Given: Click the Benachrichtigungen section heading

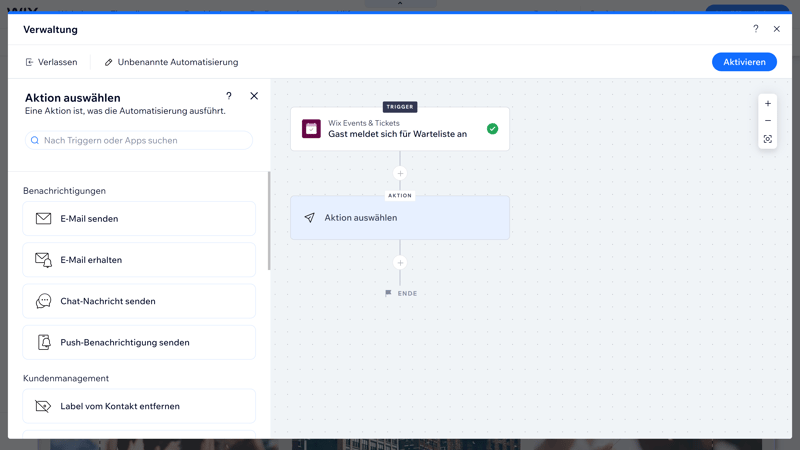Looking at the screenshot, I should click(x=64, y=191).
